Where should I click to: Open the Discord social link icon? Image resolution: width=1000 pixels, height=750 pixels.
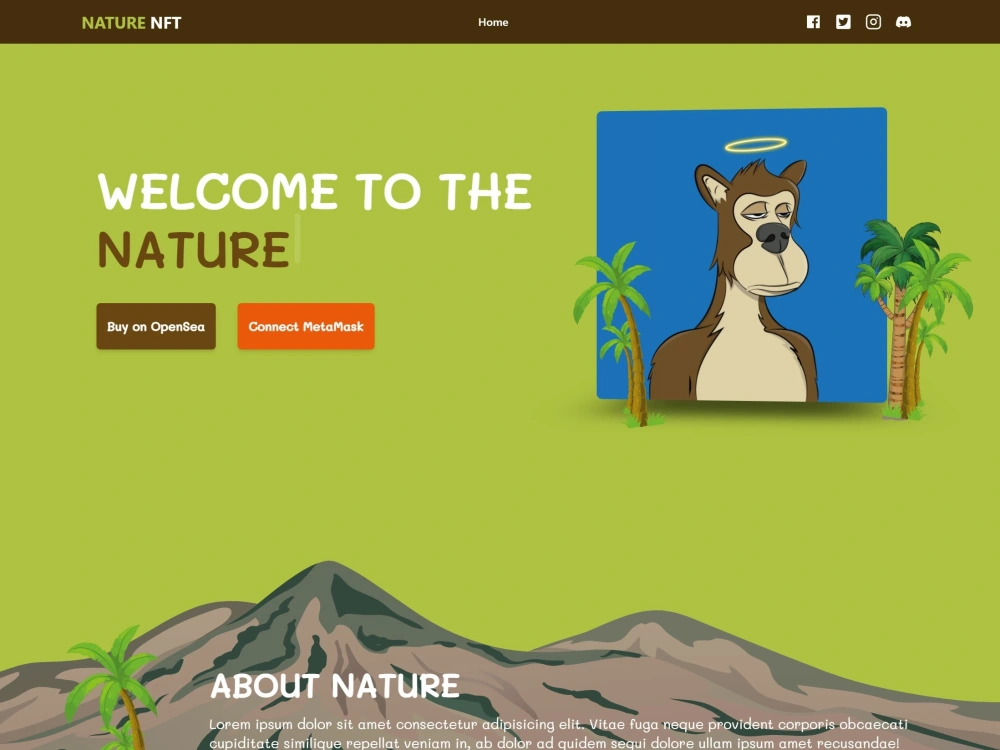pyautogui.click(x=903, y=22)
